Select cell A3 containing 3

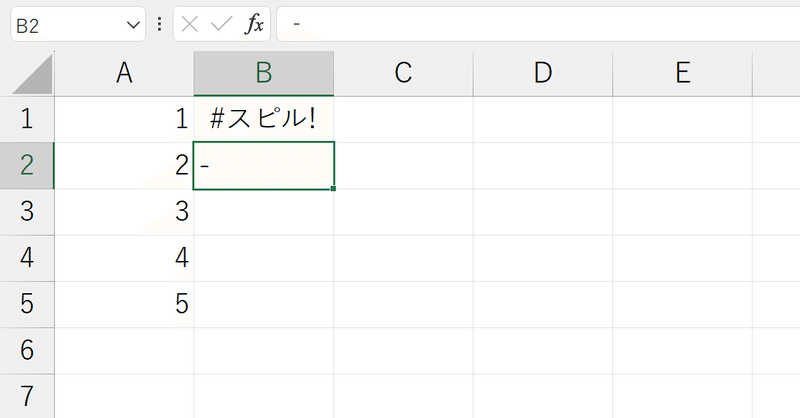click(x=124, y=212)
